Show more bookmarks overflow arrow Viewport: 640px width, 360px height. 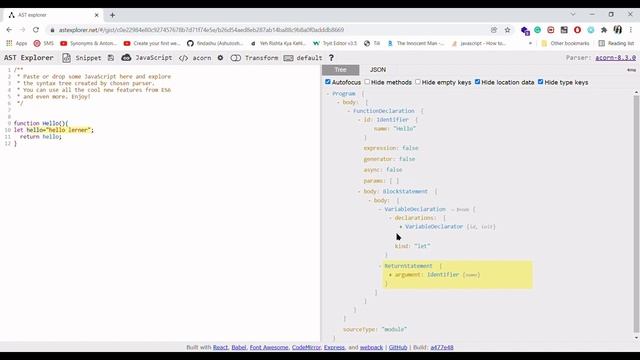coord(530,43)
